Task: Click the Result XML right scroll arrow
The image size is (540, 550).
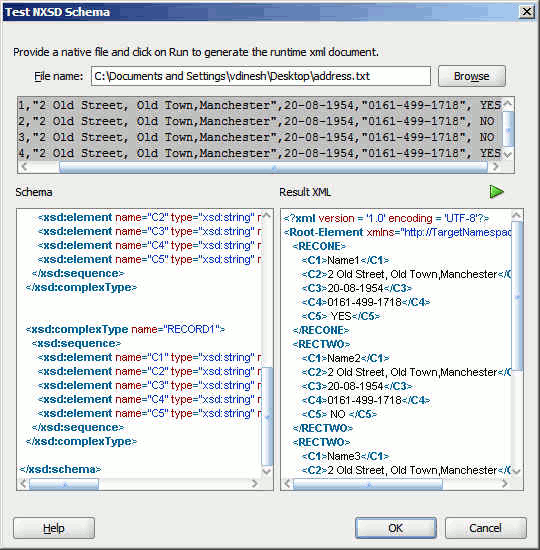Action: point(505,484)
